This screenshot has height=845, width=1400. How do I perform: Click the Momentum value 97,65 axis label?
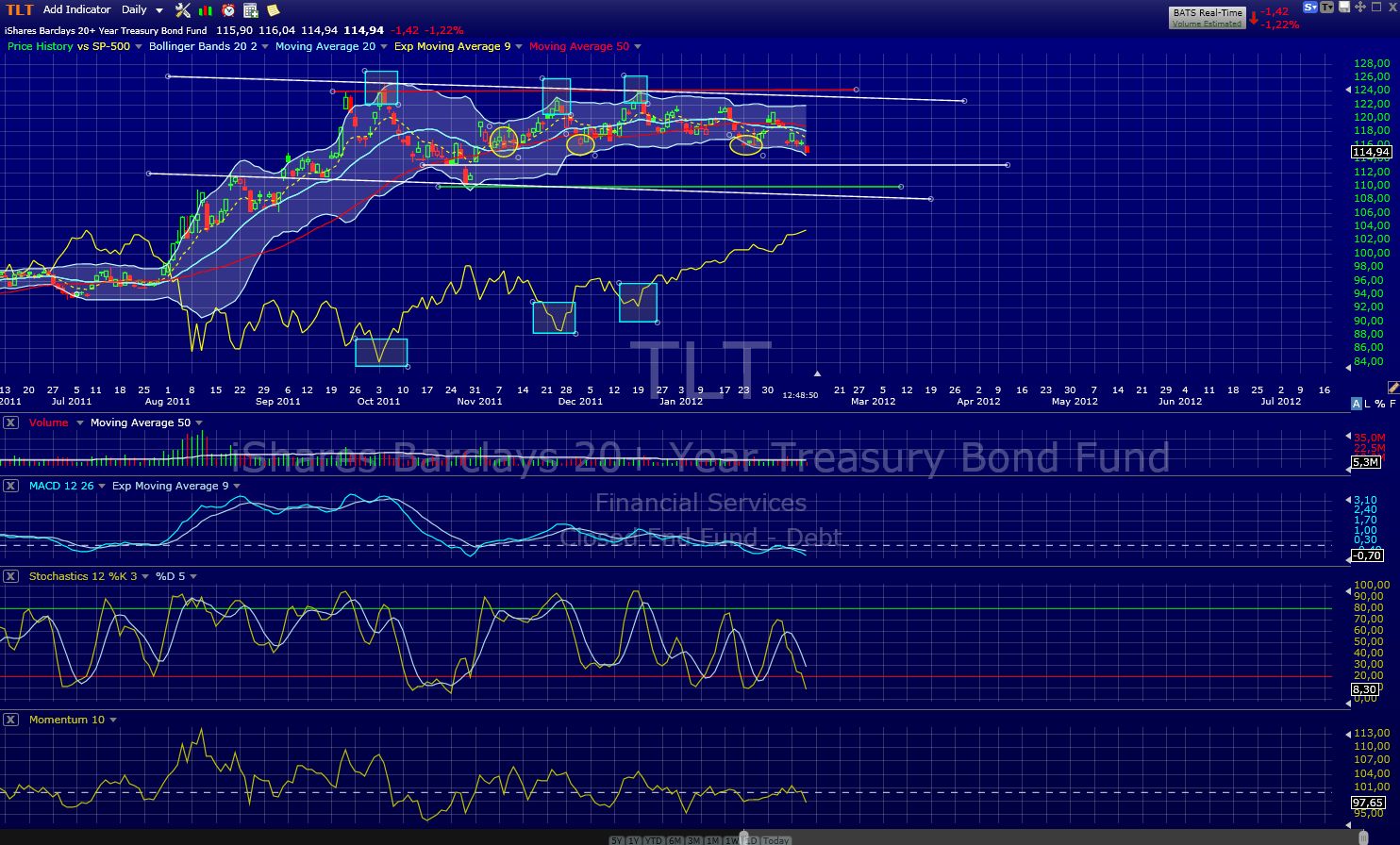[x=1367, y=803]
